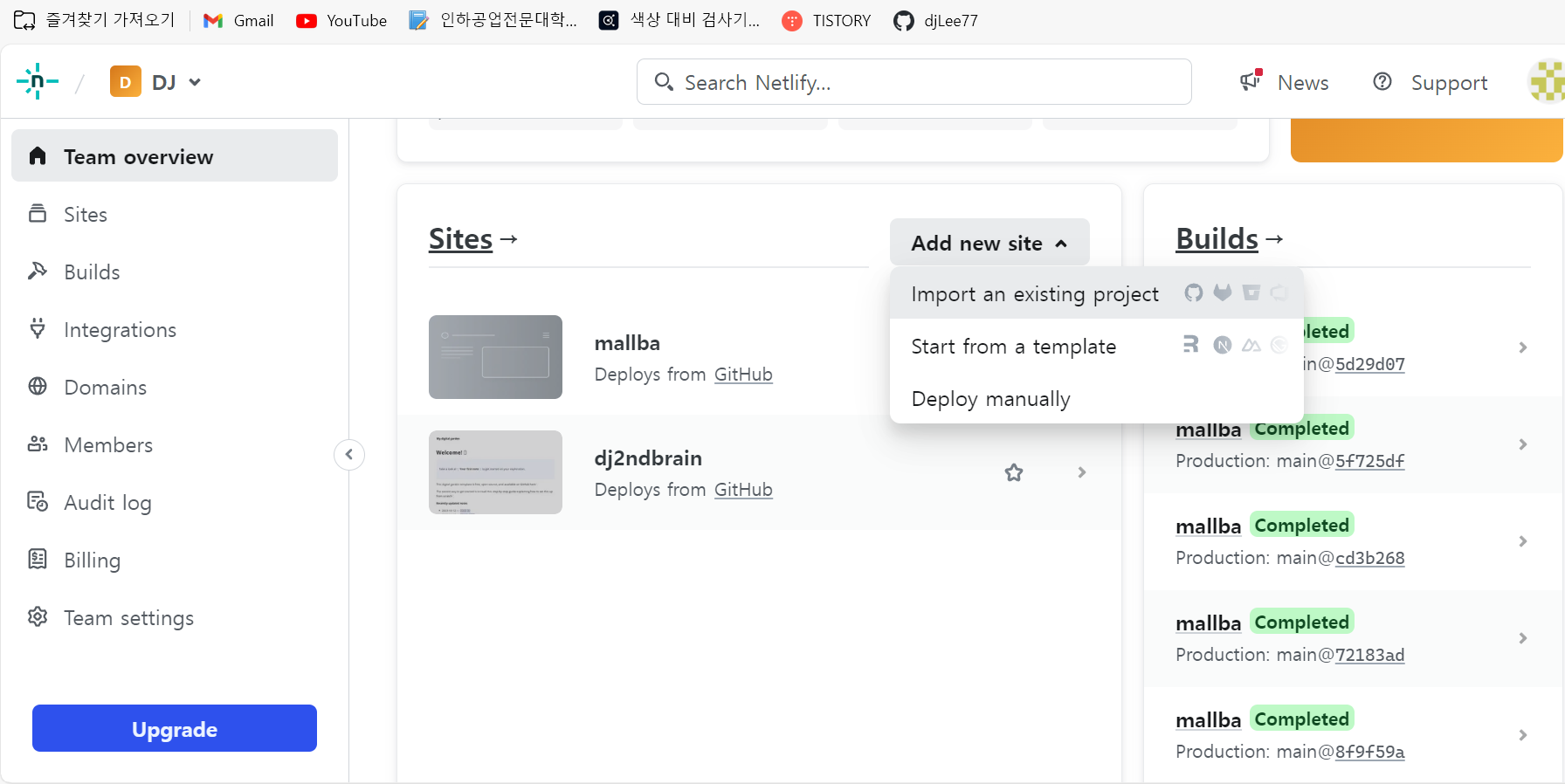Click the Netlify logo icon
This screenshot has width=1565, height=784.
[38, 82]
